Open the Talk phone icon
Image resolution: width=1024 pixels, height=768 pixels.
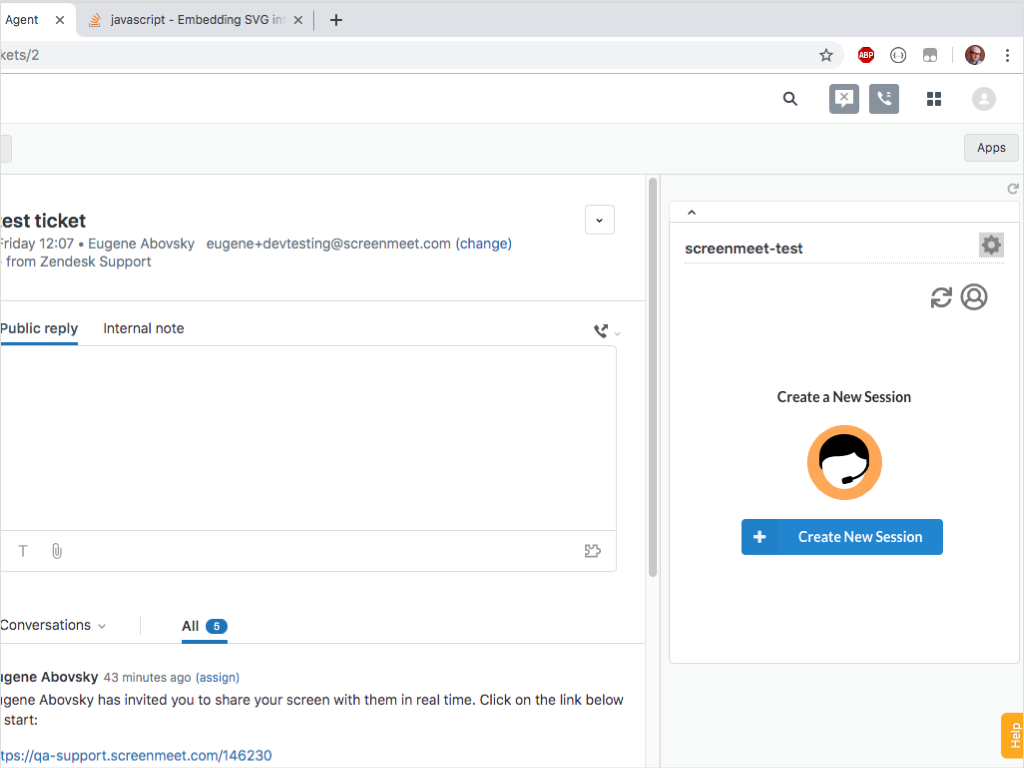[x=883, y=99]
